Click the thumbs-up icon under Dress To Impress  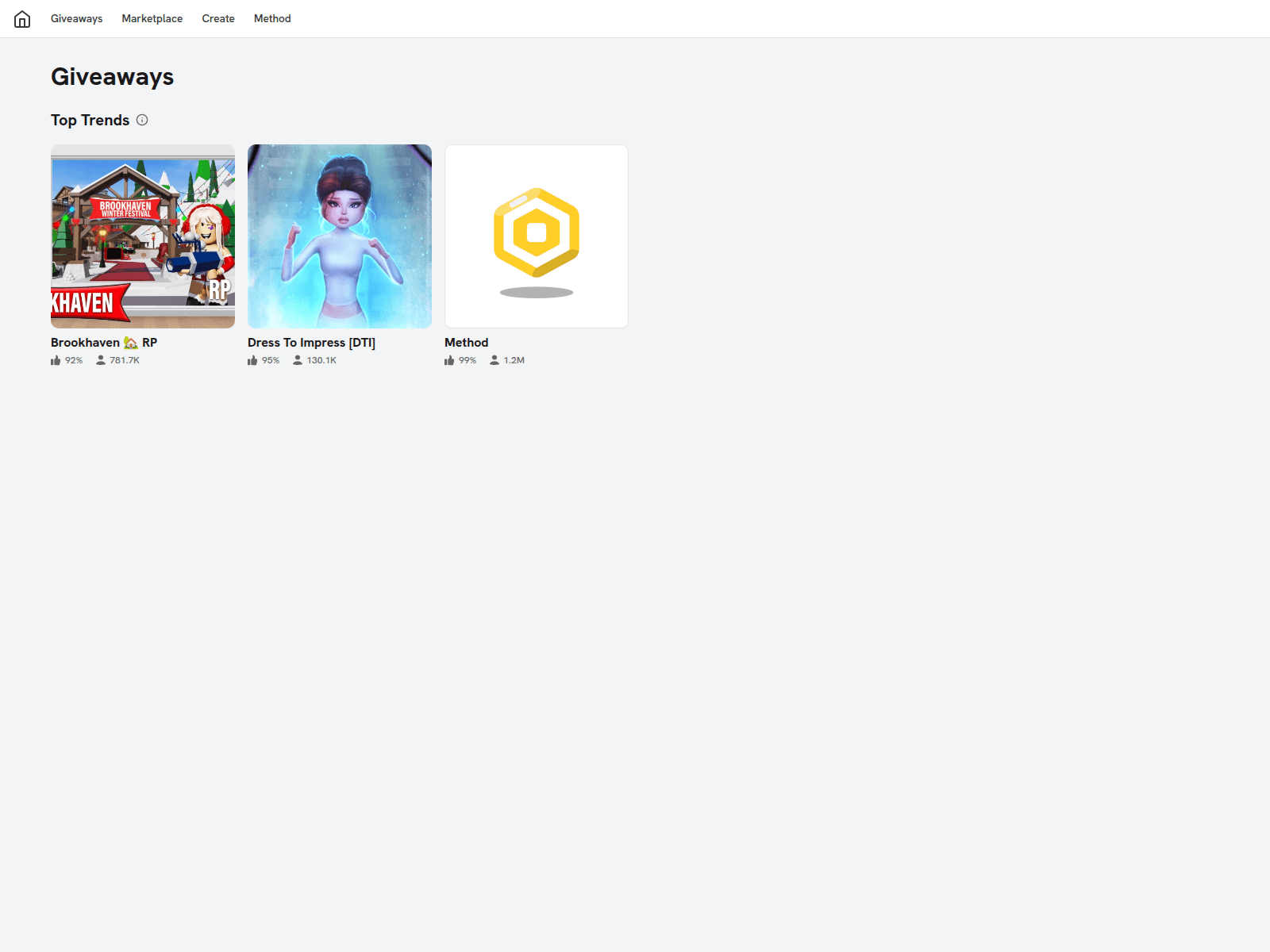point(252,359)
